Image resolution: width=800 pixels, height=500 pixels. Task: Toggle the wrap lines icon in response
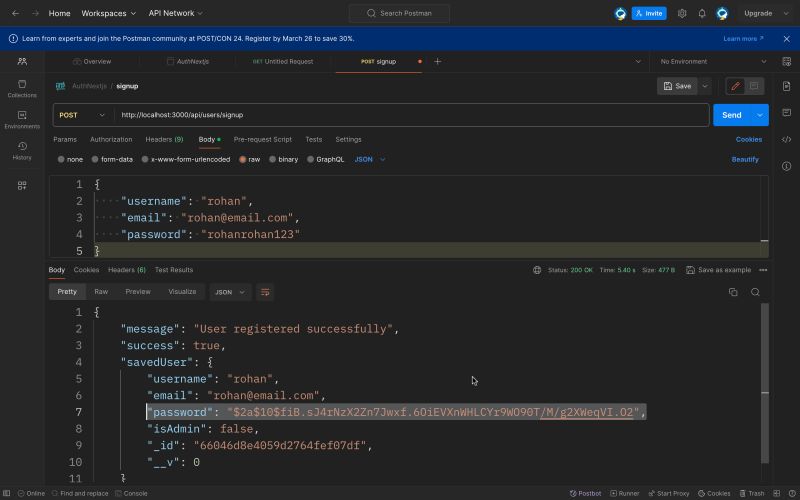pyautogui.click(x=265, y=292)
